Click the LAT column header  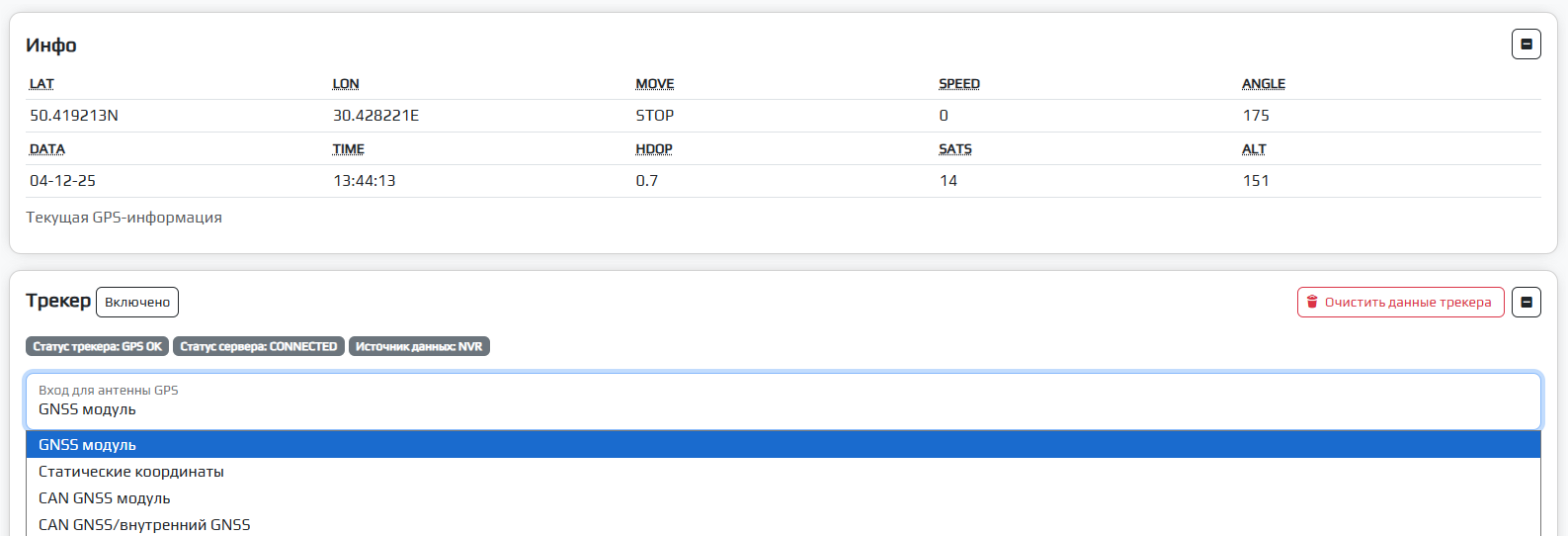(x=41, y=84)
